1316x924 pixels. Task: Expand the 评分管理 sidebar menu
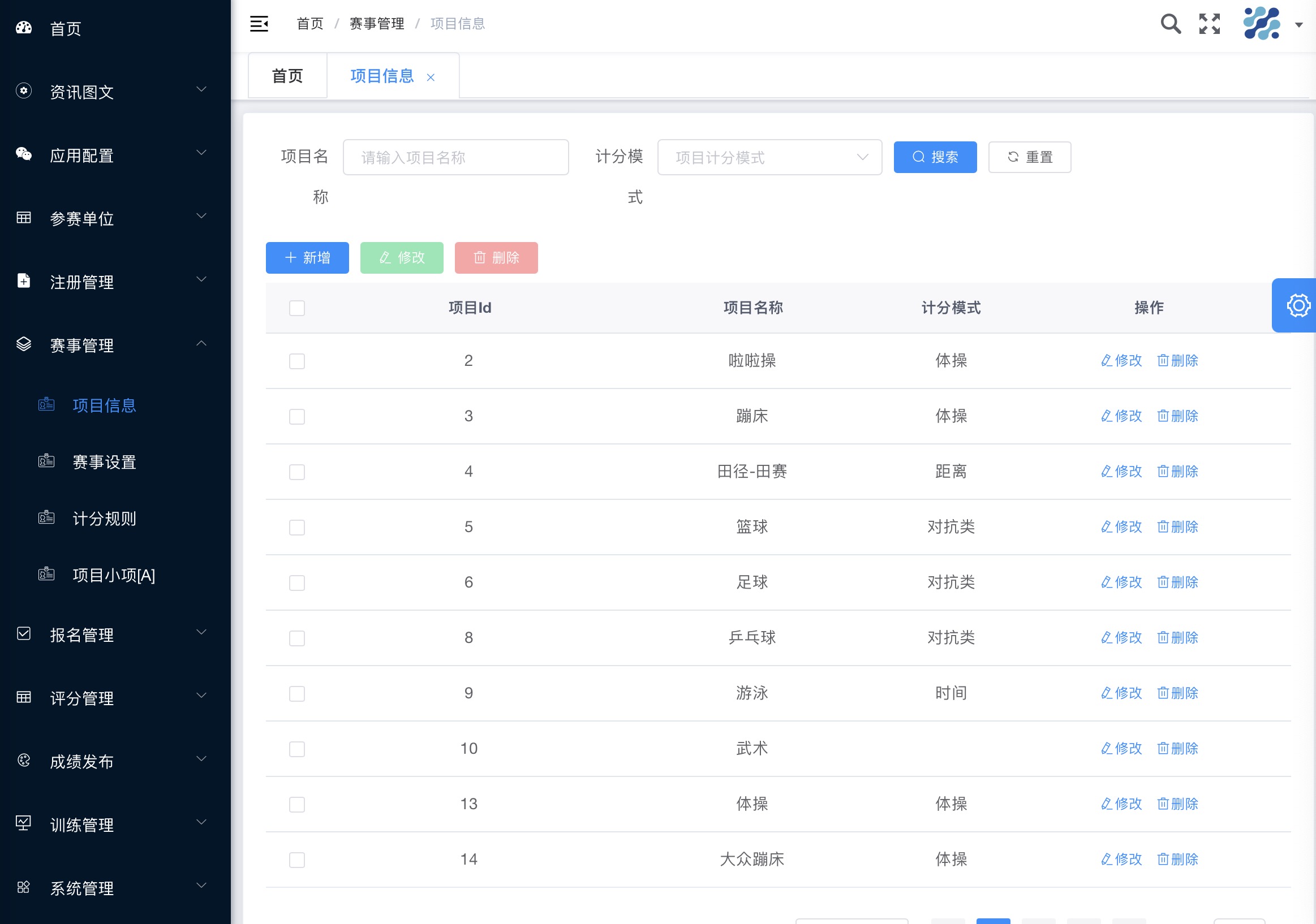[115, 697]
